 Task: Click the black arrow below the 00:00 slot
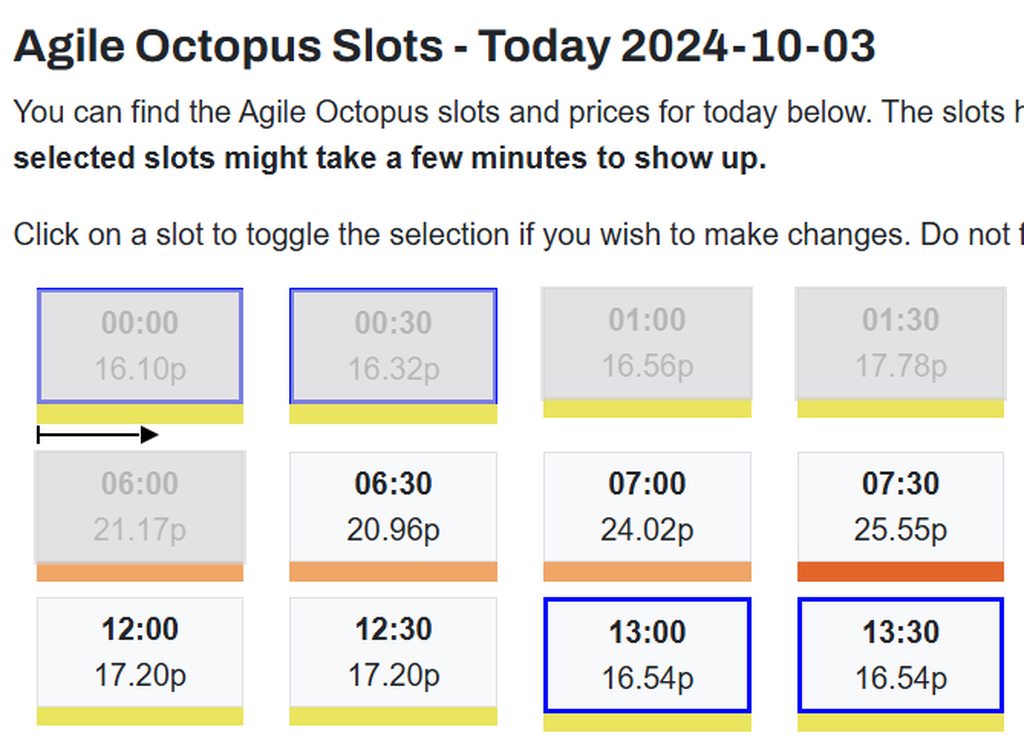tap(97, 435)
